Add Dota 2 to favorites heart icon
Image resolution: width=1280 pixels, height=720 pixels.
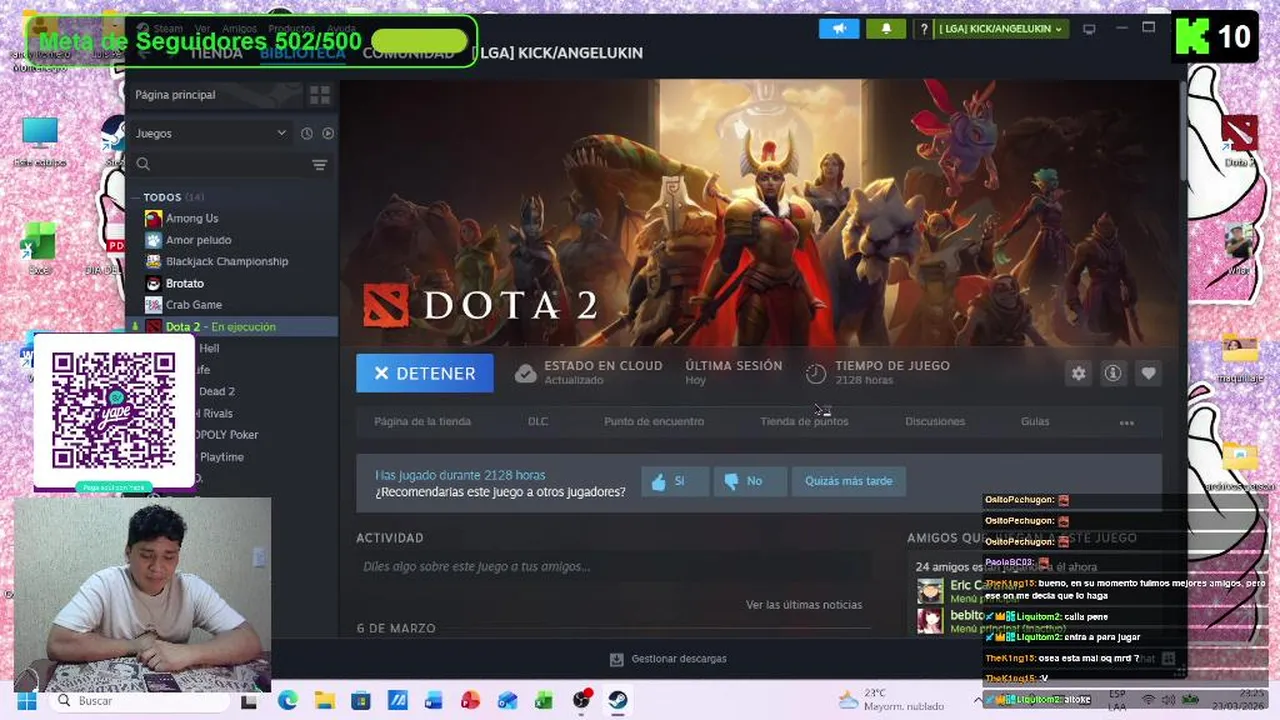coord(1148,373)
